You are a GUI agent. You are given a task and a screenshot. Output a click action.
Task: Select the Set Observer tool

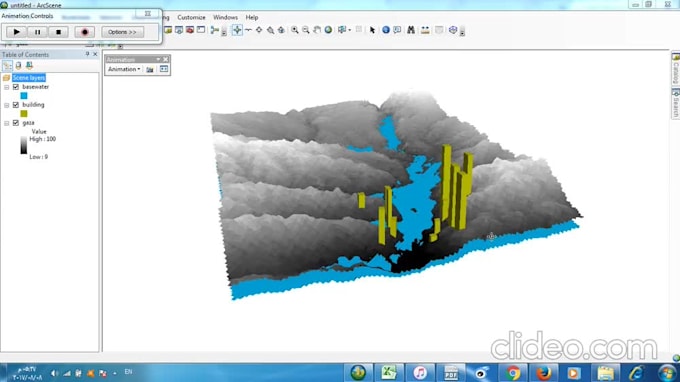[x=281, y=30]
